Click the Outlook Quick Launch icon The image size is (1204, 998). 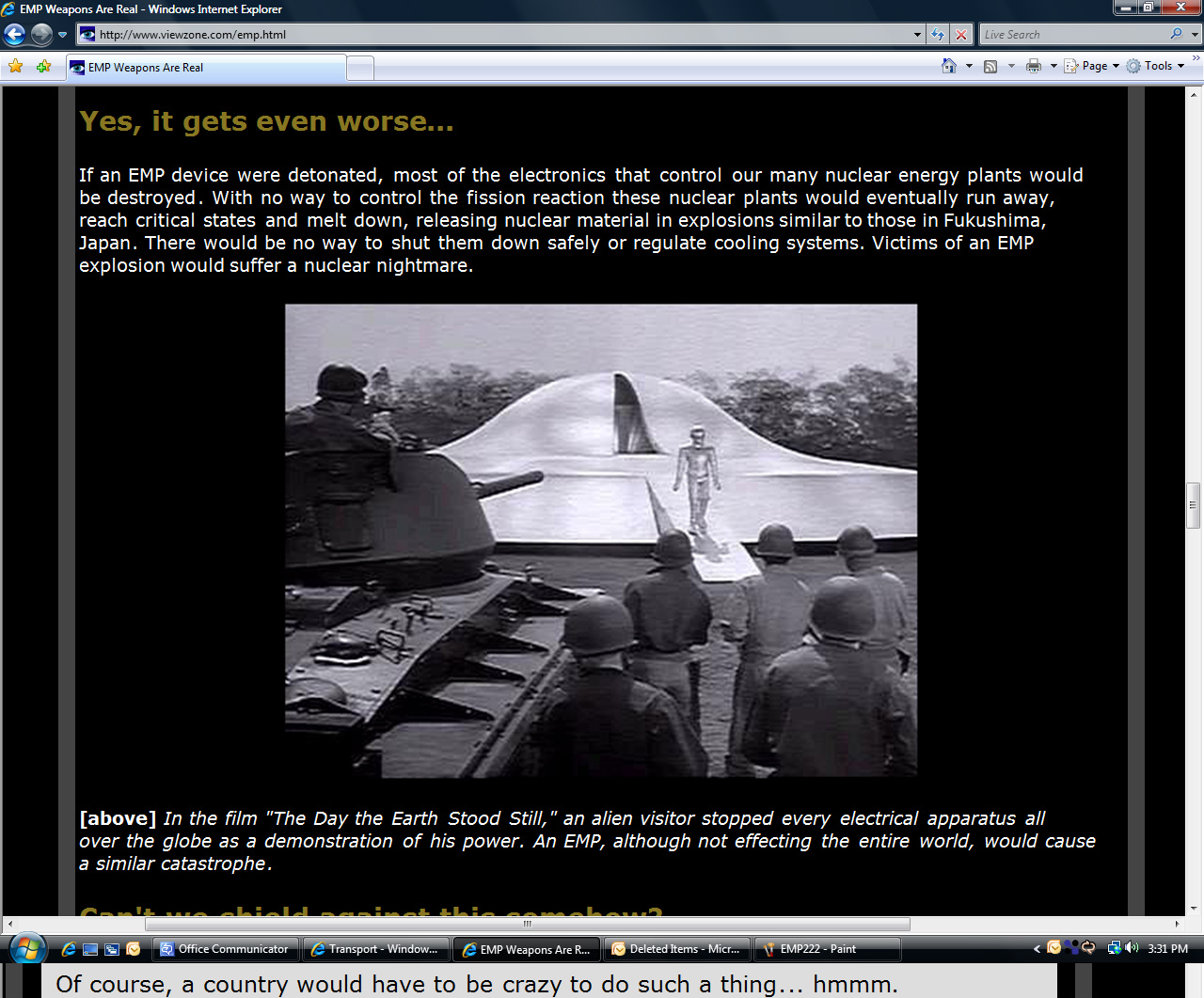point(134,949)
